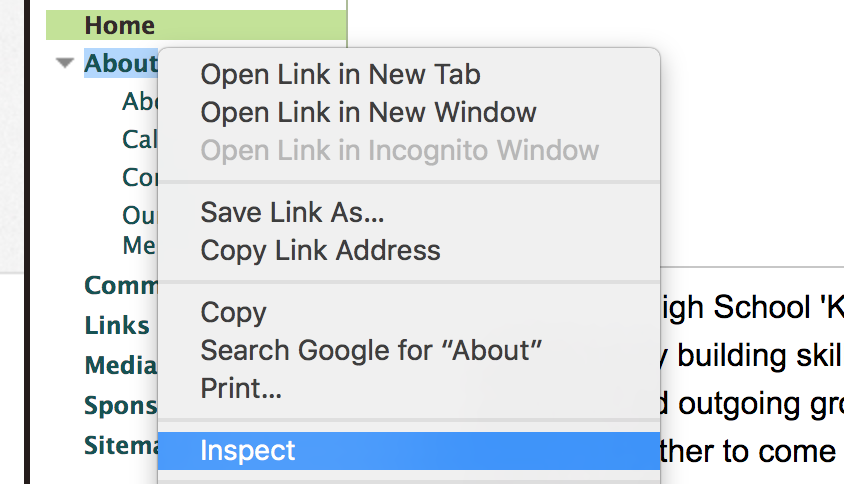Open the Cal sub-item under About
Screen dimensions: 844x484
pos(140,139)
